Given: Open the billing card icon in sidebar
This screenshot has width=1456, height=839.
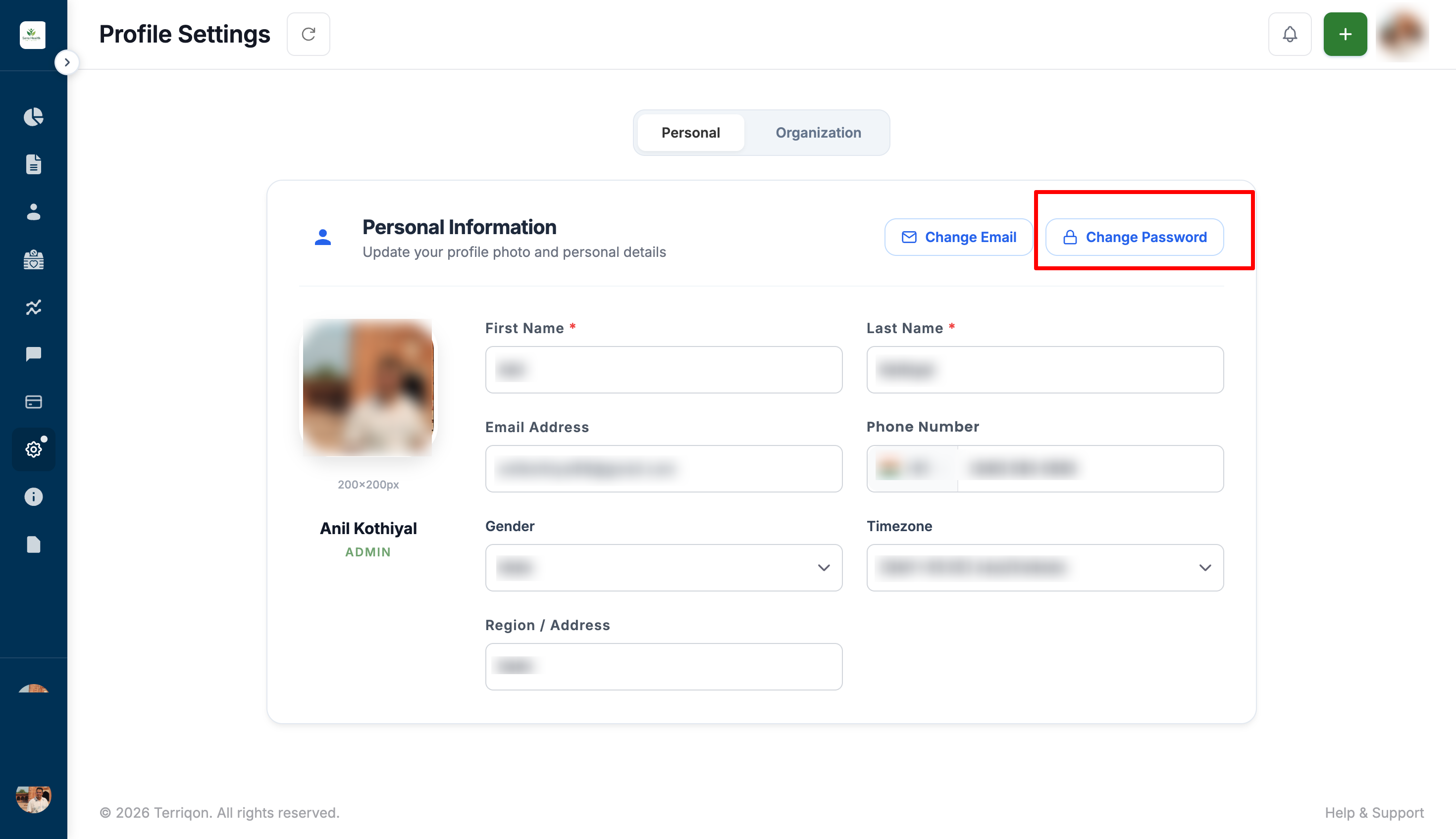Looking at the screenshot, I should (34, 401).
